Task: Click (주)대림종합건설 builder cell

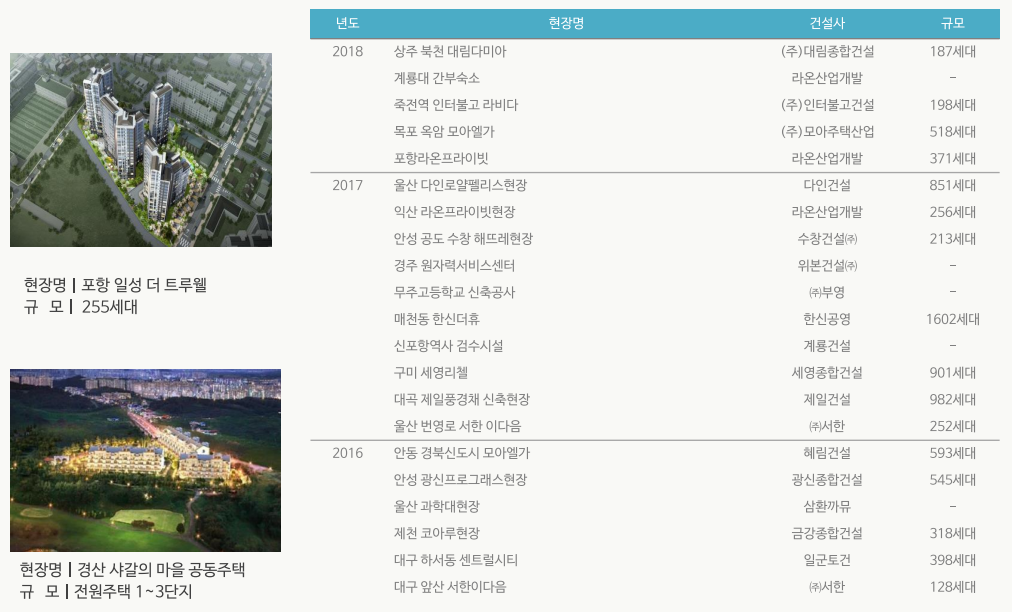Action: [x=827, y=52]
